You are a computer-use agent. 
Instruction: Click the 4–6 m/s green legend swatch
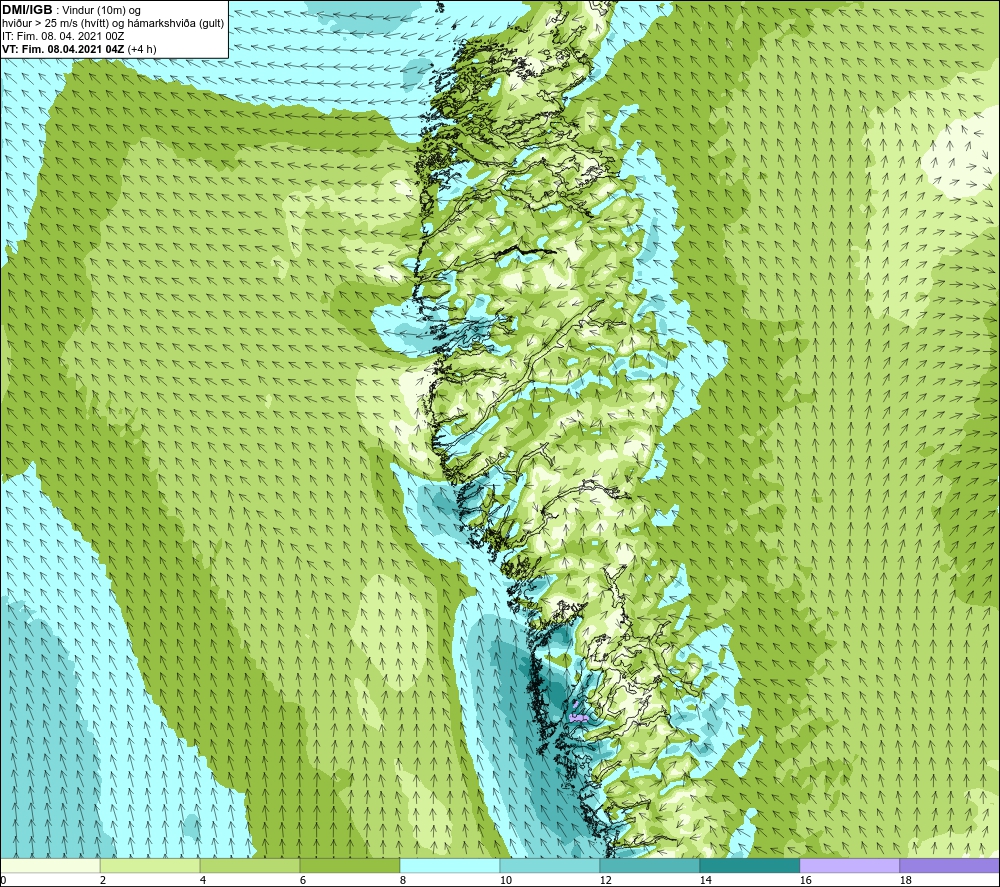[250, 865]
